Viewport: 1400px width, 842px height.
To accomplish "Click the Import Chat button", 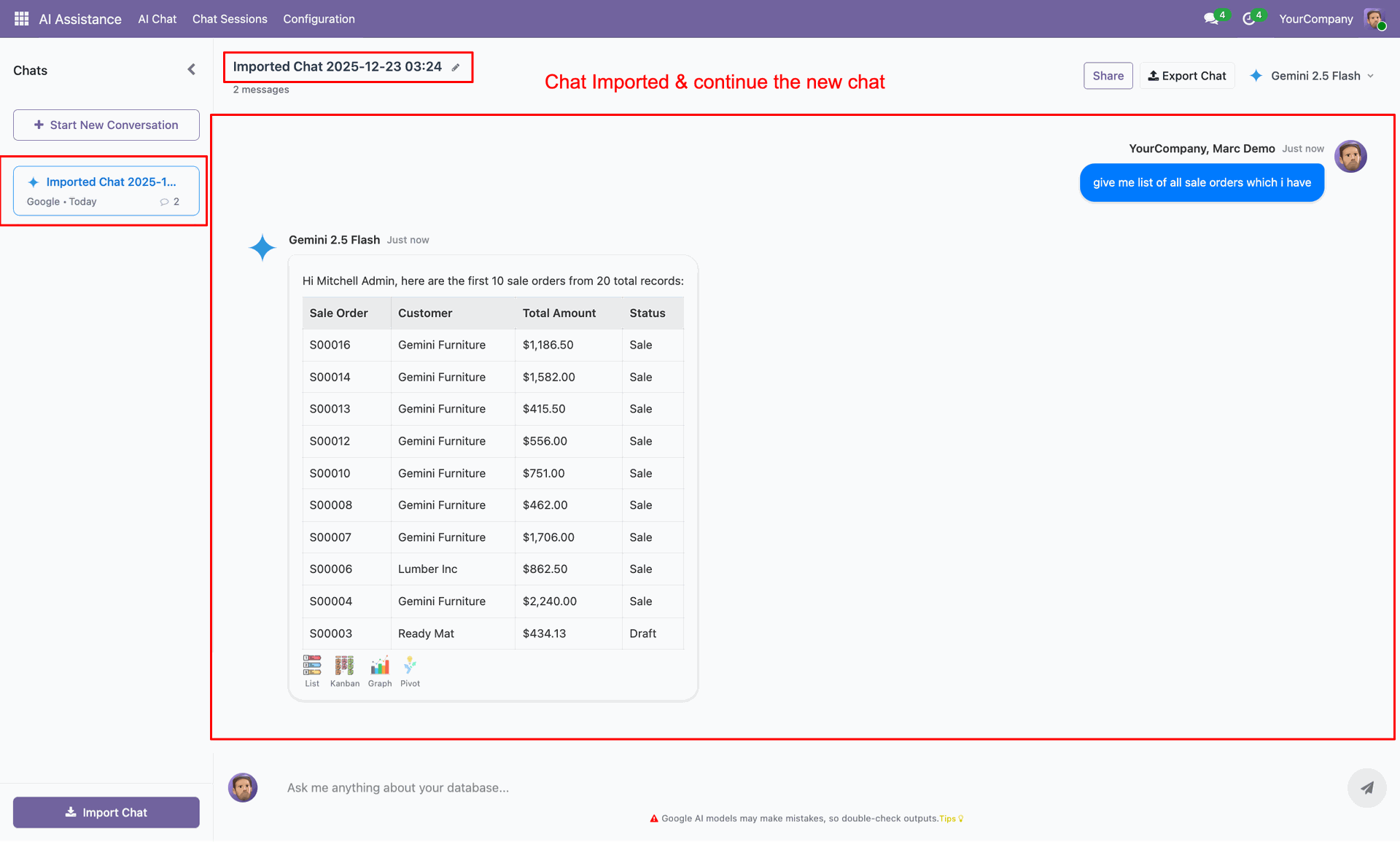I will (x=106, y=812).
